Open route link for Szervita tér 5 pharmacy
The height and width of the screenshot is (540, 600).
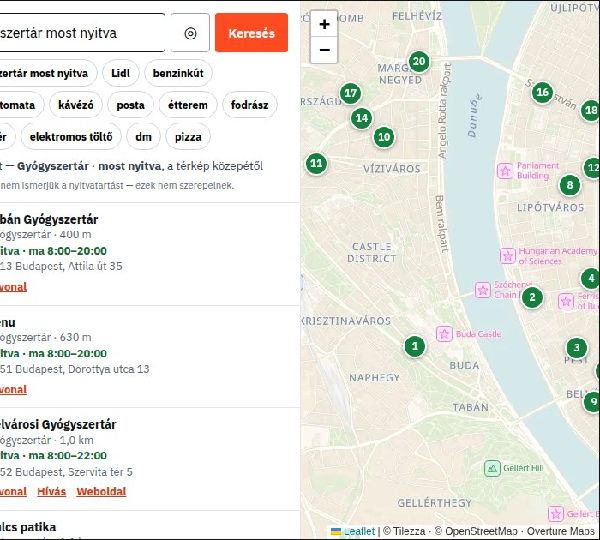pyautogui.click(x=13, y=492)
